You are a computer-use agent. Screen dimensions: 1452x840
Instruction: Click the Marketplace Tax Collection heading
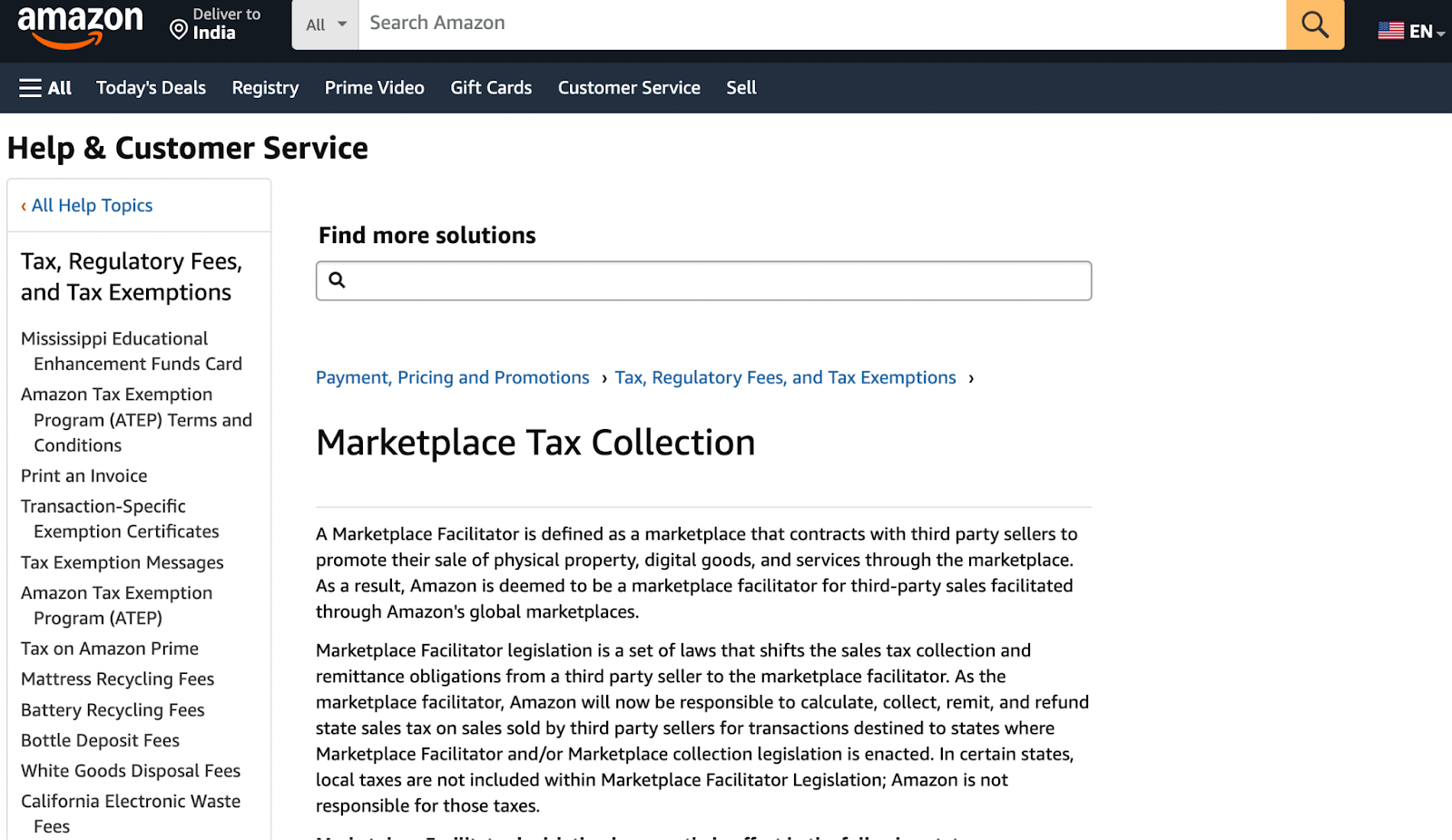point(535,443)
